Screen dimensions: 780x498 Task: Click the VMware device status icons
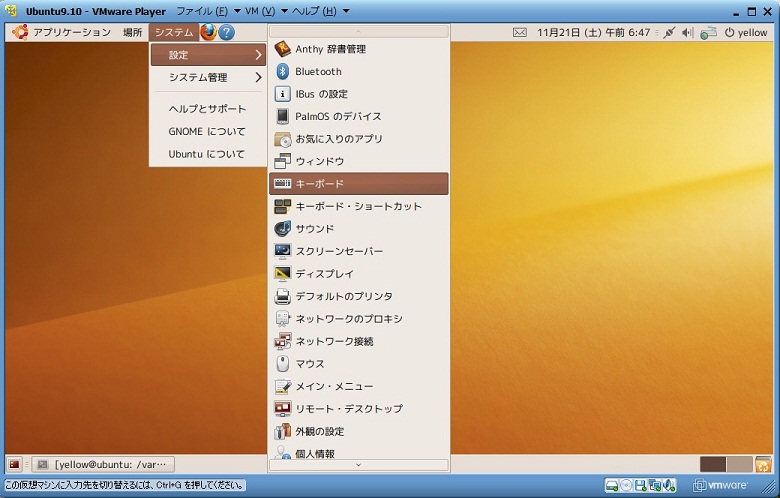[x=641, y=485]
